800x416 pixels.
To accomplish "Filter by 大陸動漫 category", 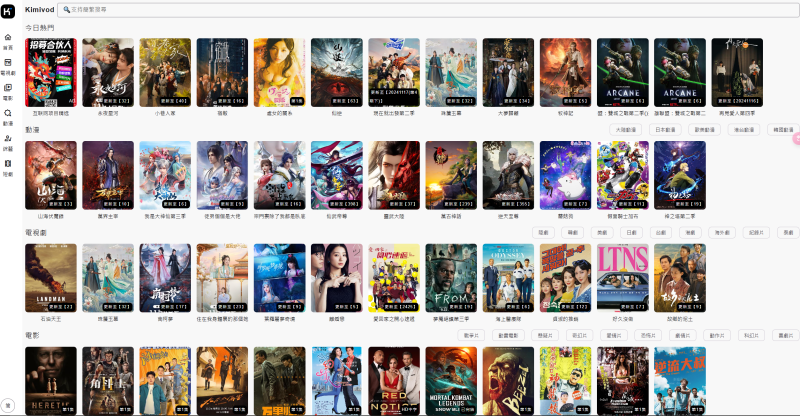I will [626, 130].
